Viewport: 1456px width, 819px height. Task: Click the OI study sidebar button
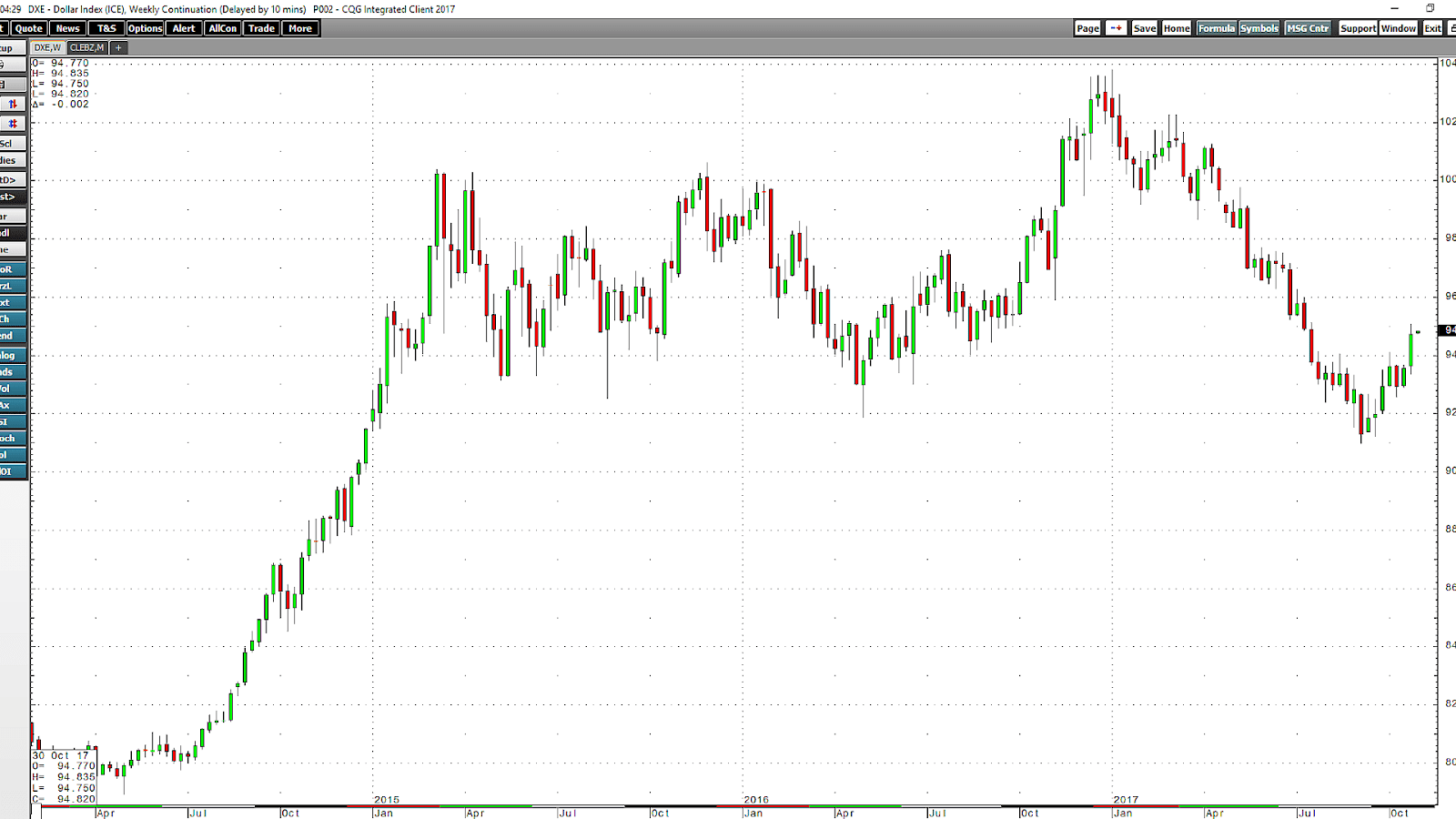[x=13, y=471]
